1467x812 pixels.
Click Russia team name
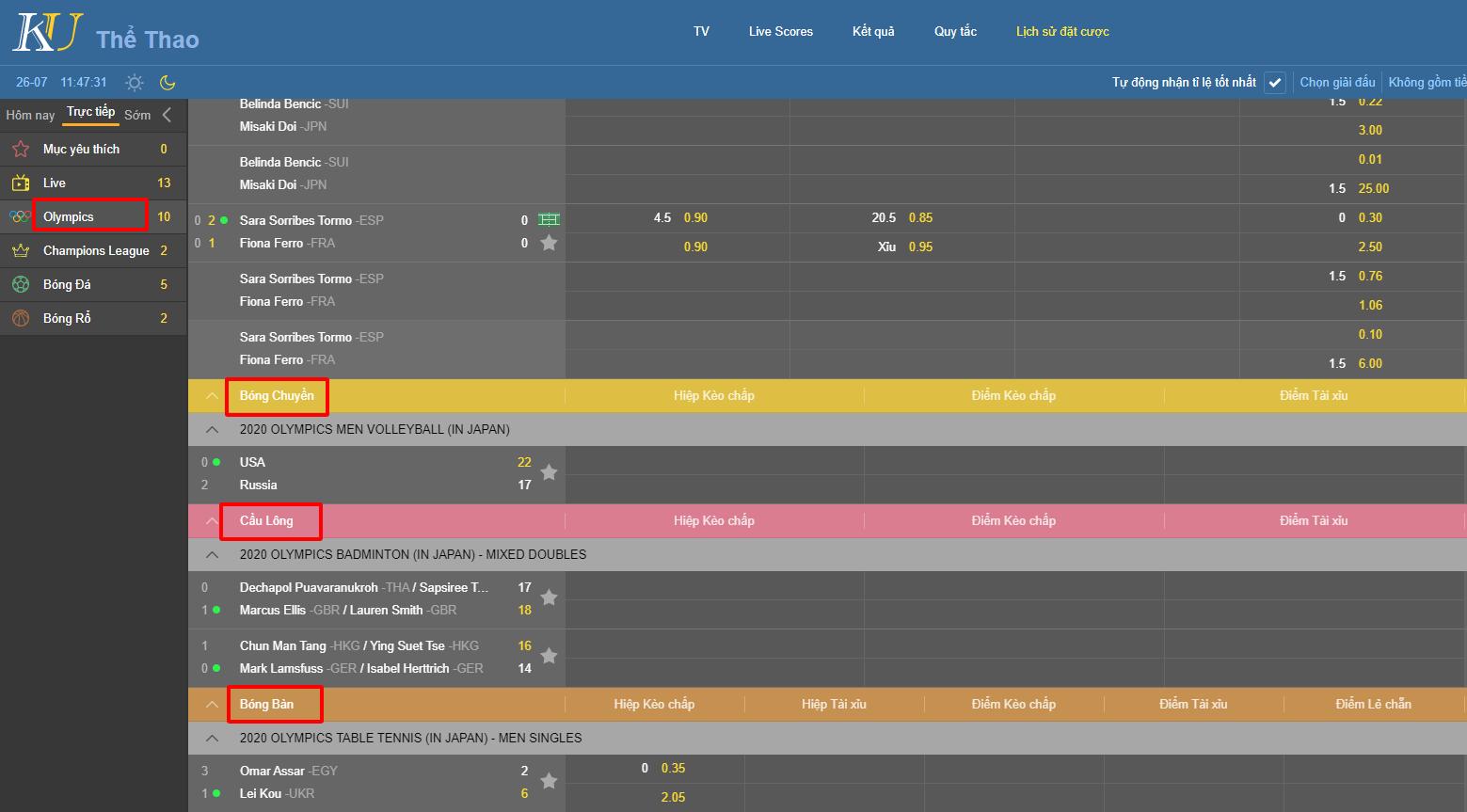pyautogui.click(x=258, y=485)
